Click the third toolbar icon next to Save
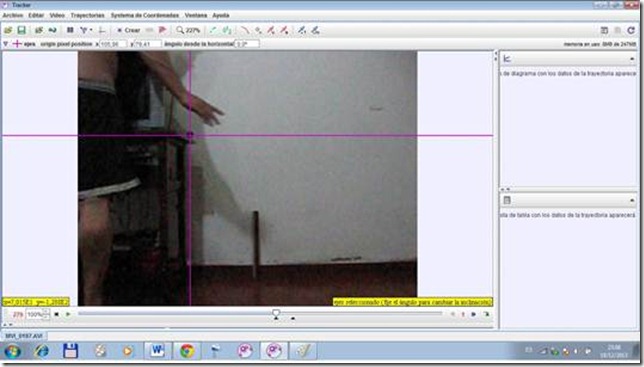 click(39, 30)
